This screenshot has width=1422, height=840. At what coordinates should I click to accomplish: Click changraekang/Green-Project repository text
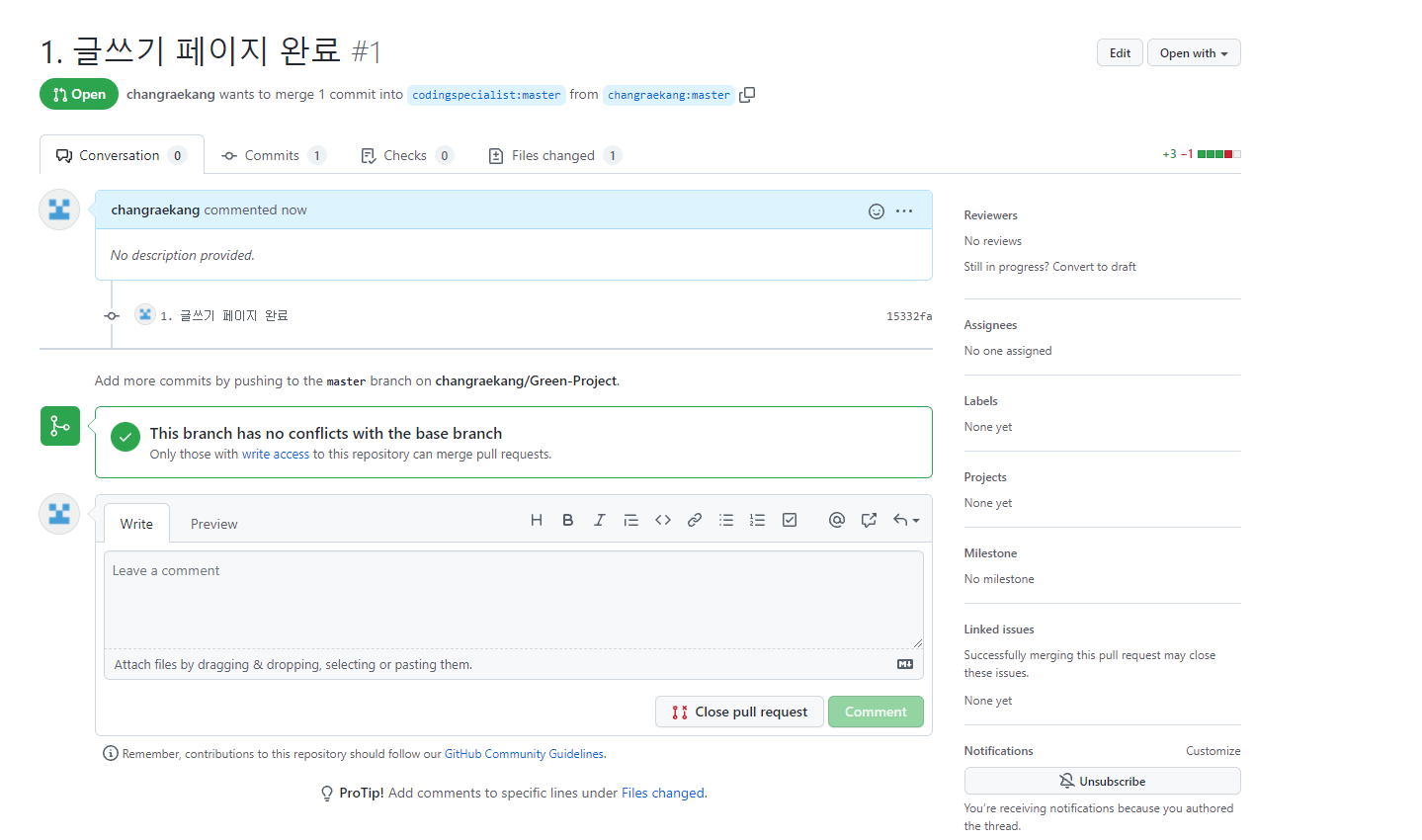tap(526, 380)
